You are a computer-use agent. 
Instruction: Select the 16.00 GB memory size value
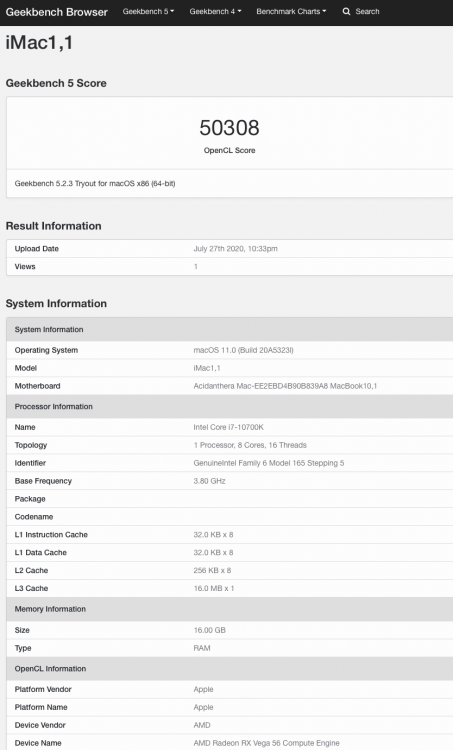pos(210,630)
